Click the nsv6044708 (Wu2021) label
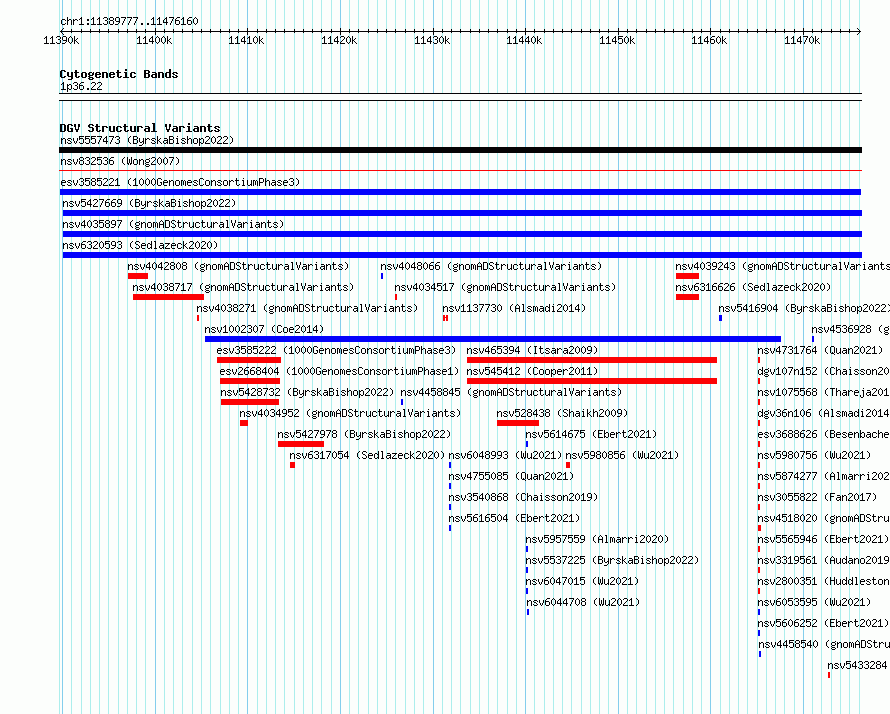 (583, 602)
